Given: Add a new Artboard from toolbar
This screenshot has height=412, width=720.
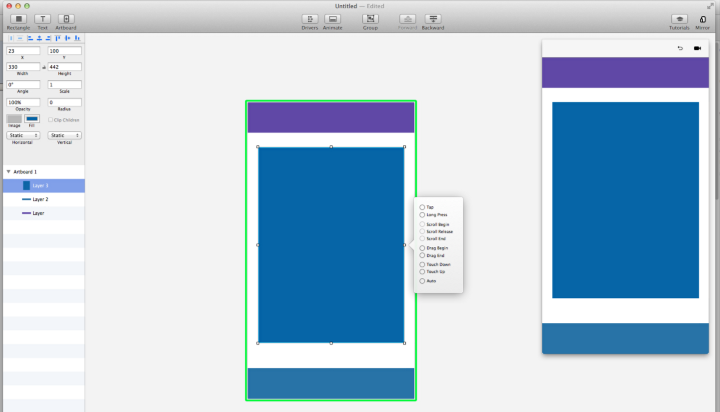Looking at the screenshot, I should tap(66, 19).
